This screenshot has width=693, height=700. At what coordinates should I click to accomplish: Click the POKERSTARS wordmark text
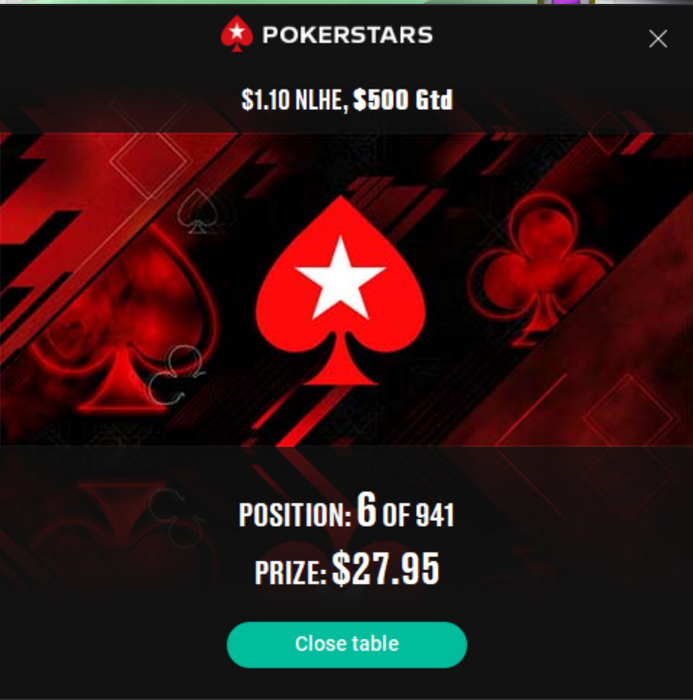(347, 35)
